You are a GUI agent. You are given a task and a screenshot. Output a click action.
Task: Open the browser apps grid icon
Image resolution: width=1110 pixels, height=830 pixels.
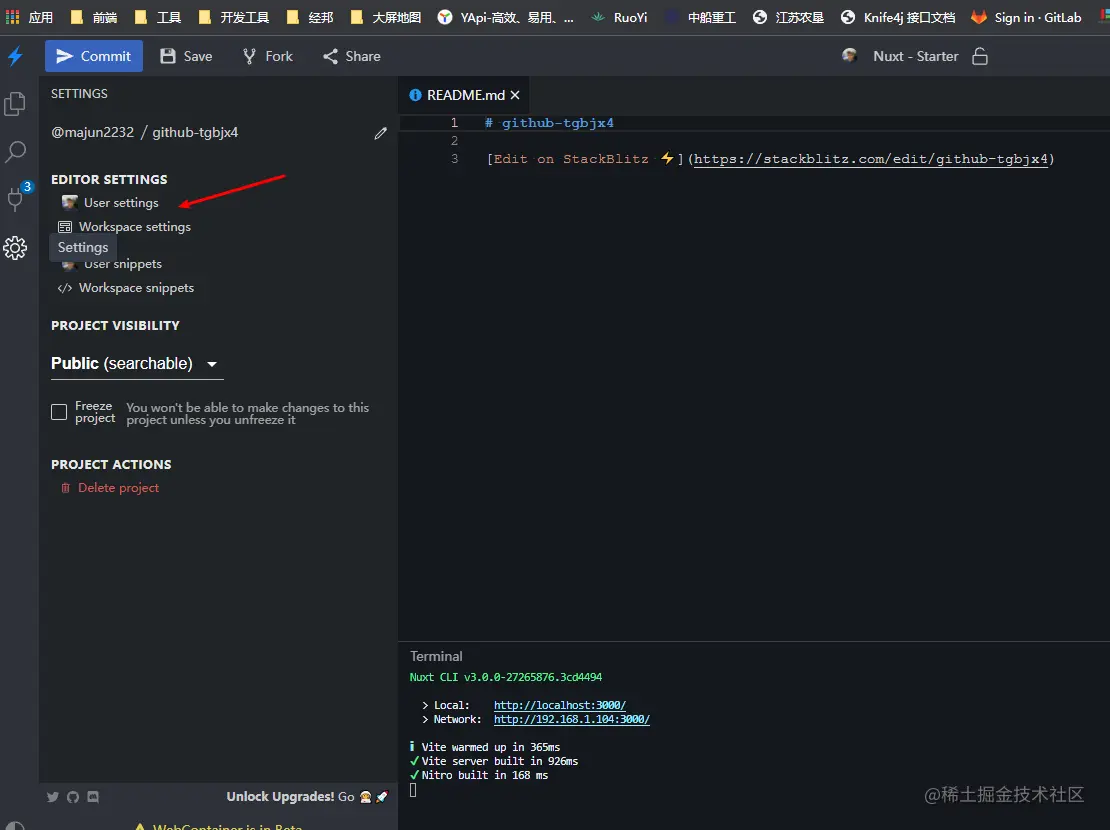[13, 17]
